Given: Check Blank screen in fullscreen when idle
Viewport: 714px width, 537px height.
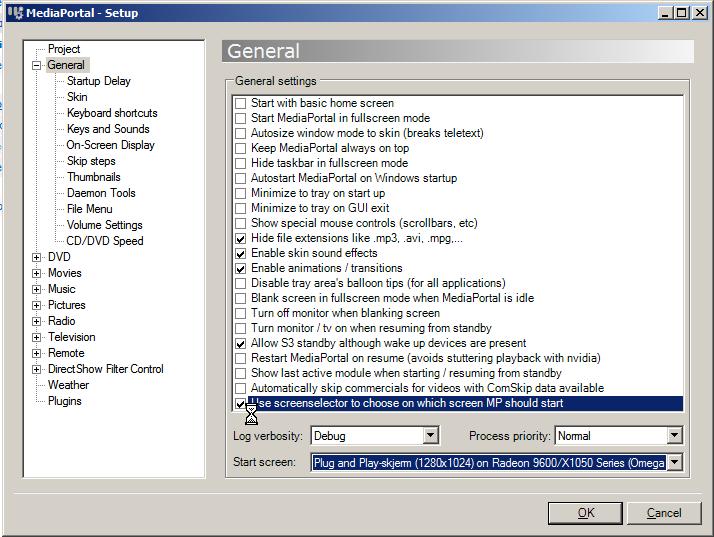Looking at the screenshot, I should (x=240, y=298).
